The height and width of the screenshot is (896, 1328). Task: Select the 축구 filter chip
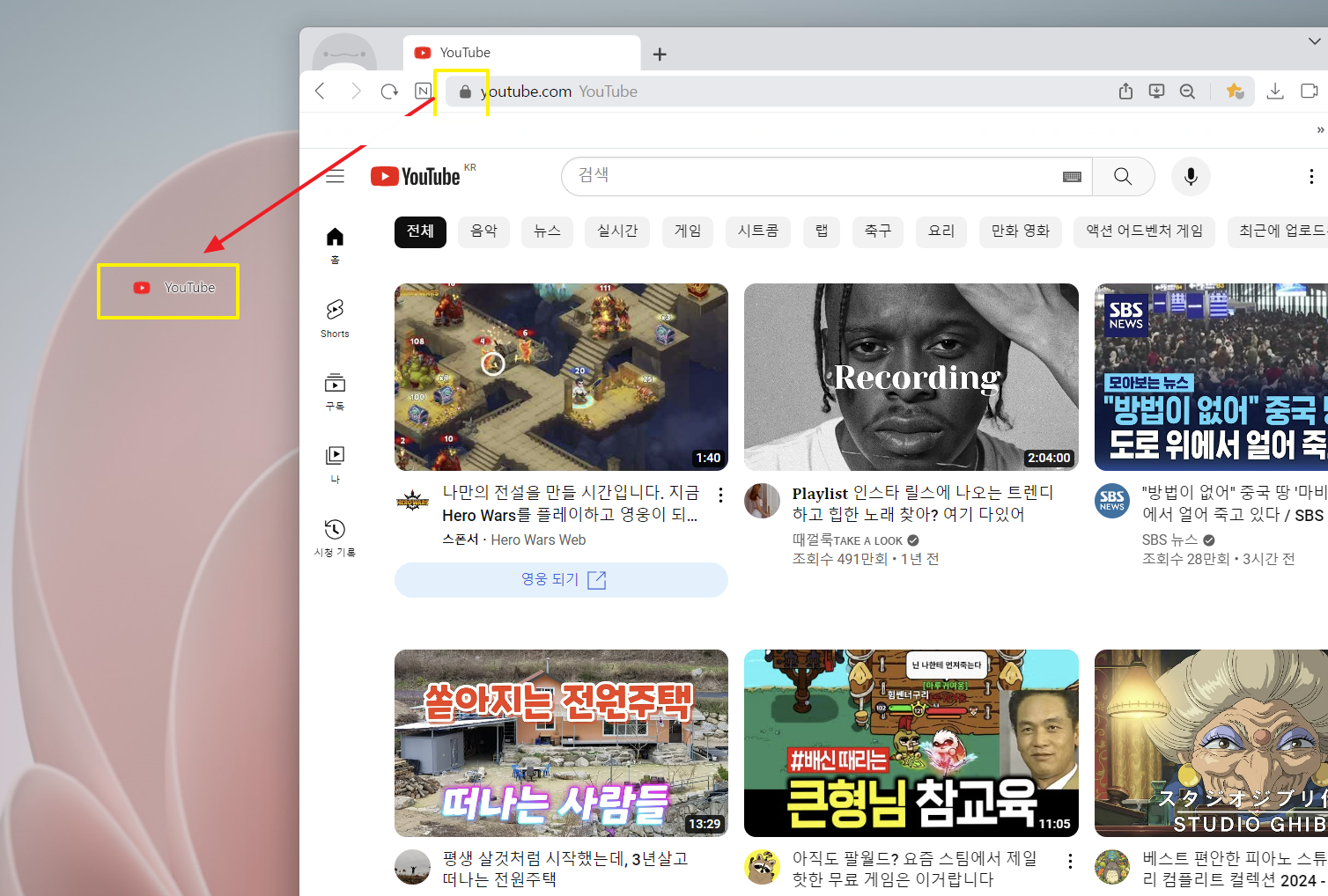878,231
